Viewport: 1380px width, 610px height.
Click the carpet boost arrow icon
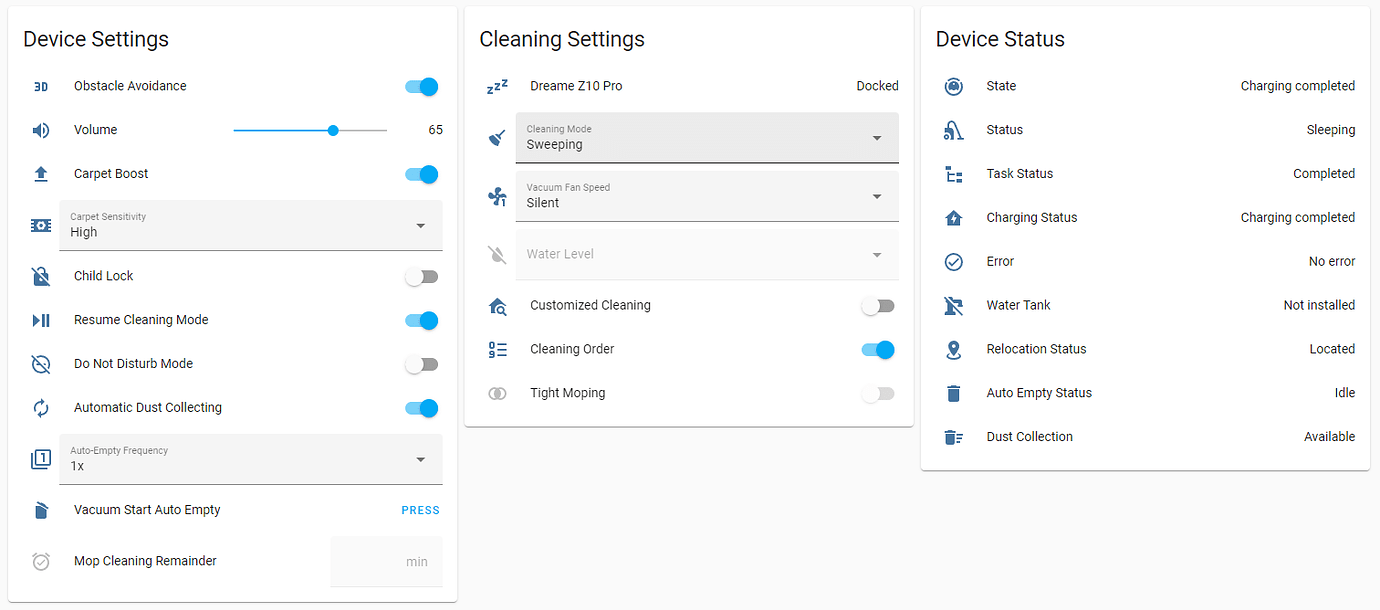click(x=41, y=173)
